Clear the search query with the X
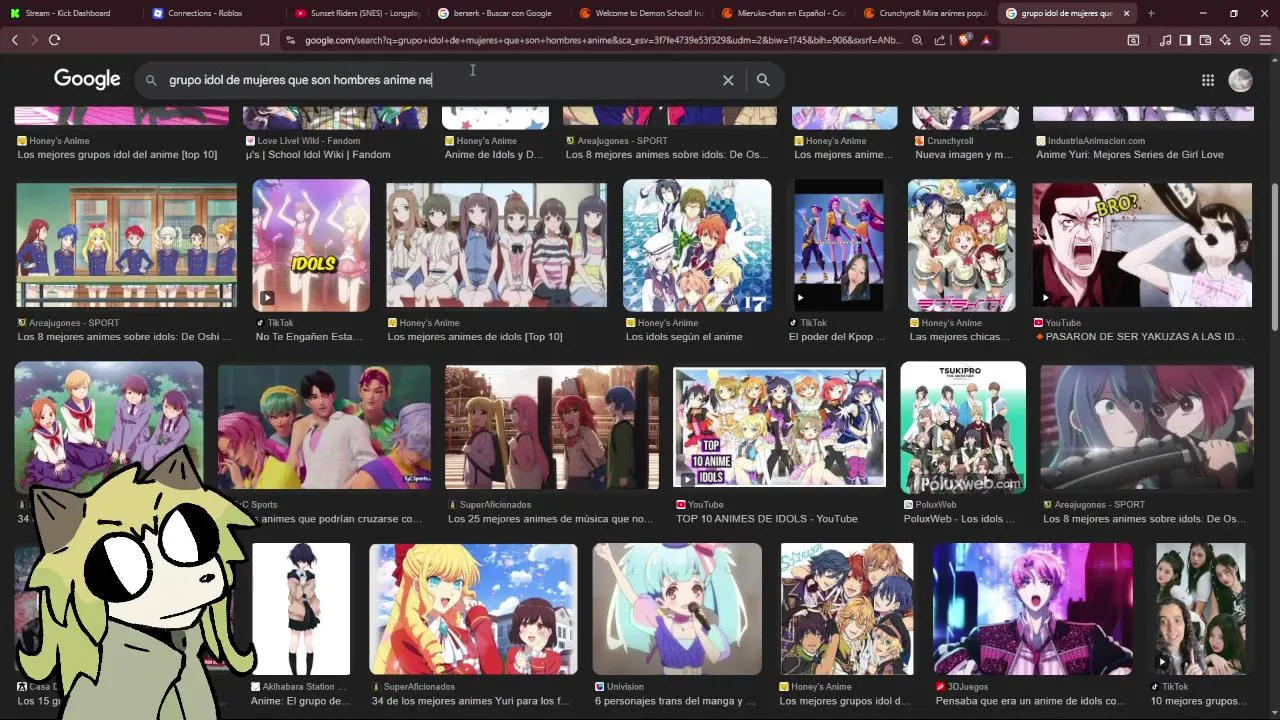1280x720 pixels. (x=728, y=80)
